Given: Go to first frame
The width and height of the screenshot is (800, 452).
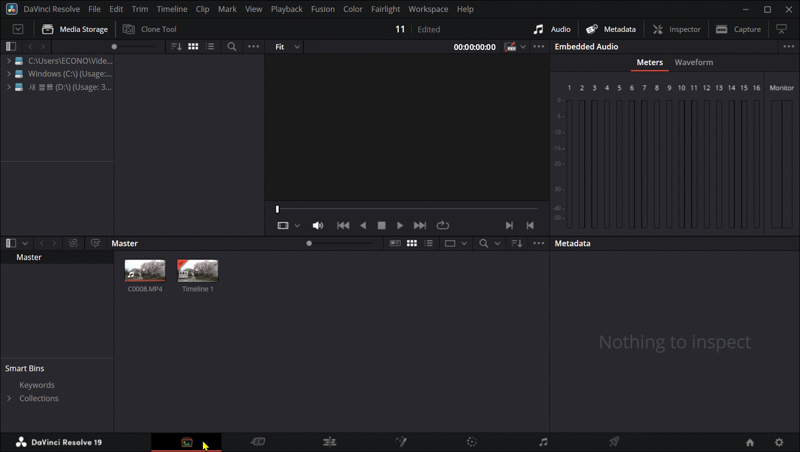Looking at the screenshot, I should [x=343, y=225].
